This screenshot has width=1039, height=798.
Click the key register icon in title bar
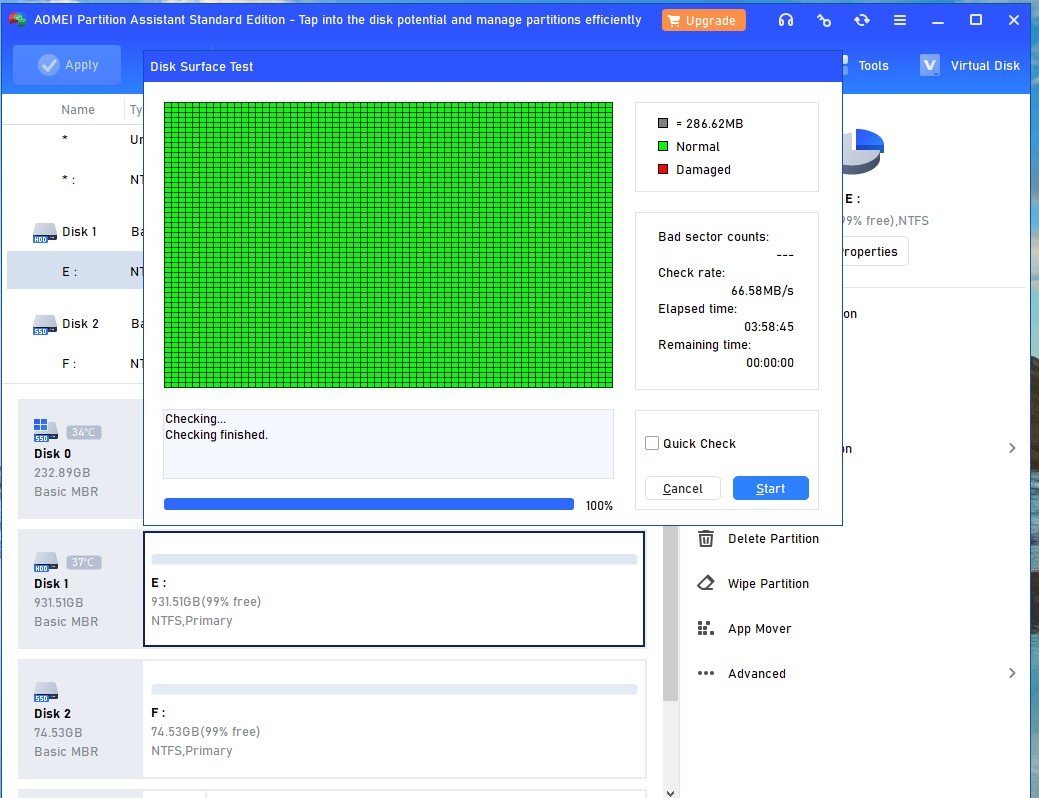pyautogui.click(x=824, y=20)
